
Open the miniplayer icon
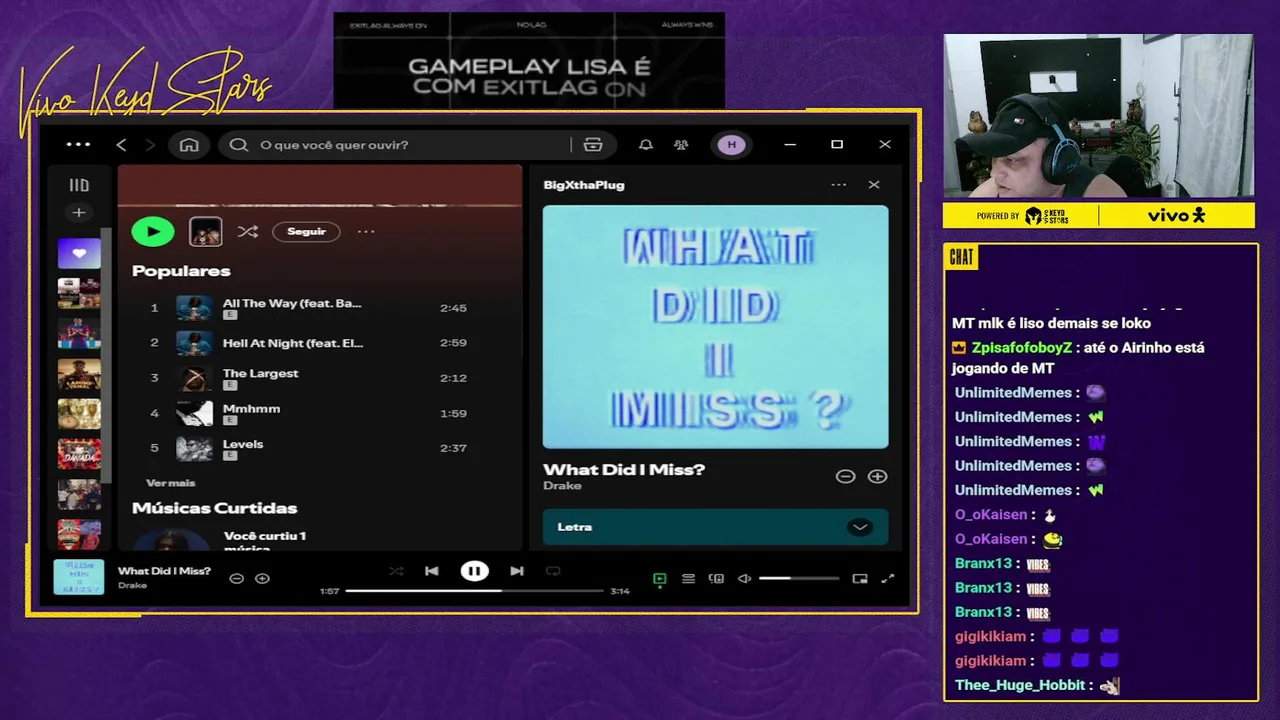click(860, 578)
